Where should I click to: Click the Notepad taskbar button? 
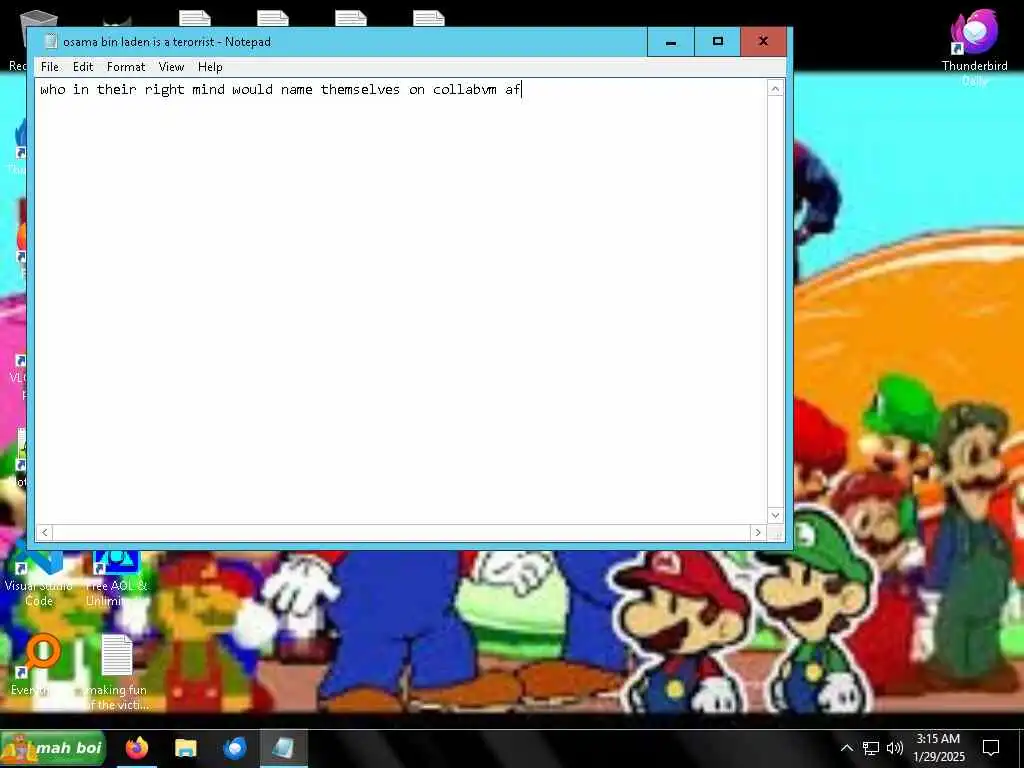pyautogui.click(x=283, y=748)
